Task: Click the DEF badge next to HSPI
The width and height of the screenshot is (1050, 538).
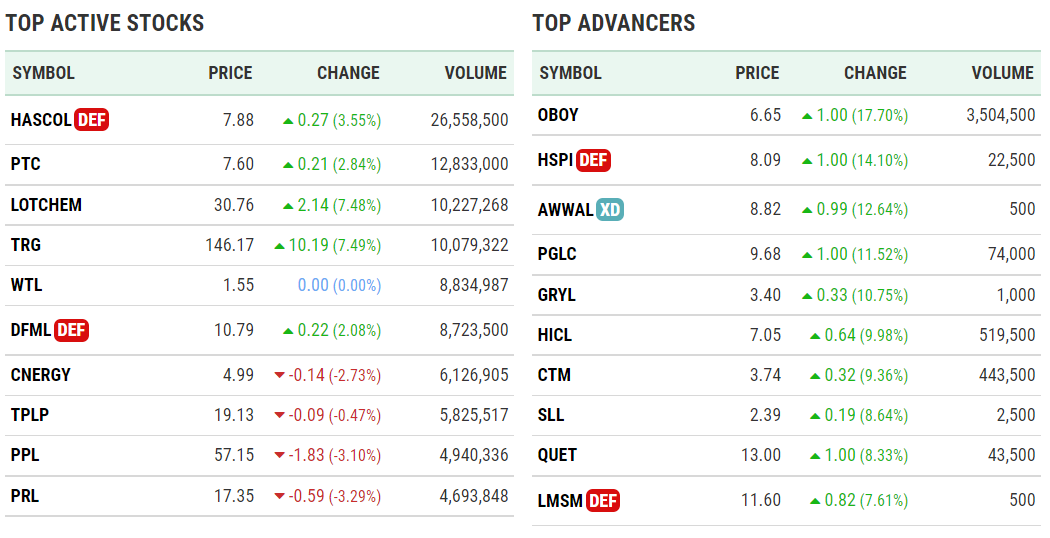Action: pyautogui.click(x=594, y=160)
